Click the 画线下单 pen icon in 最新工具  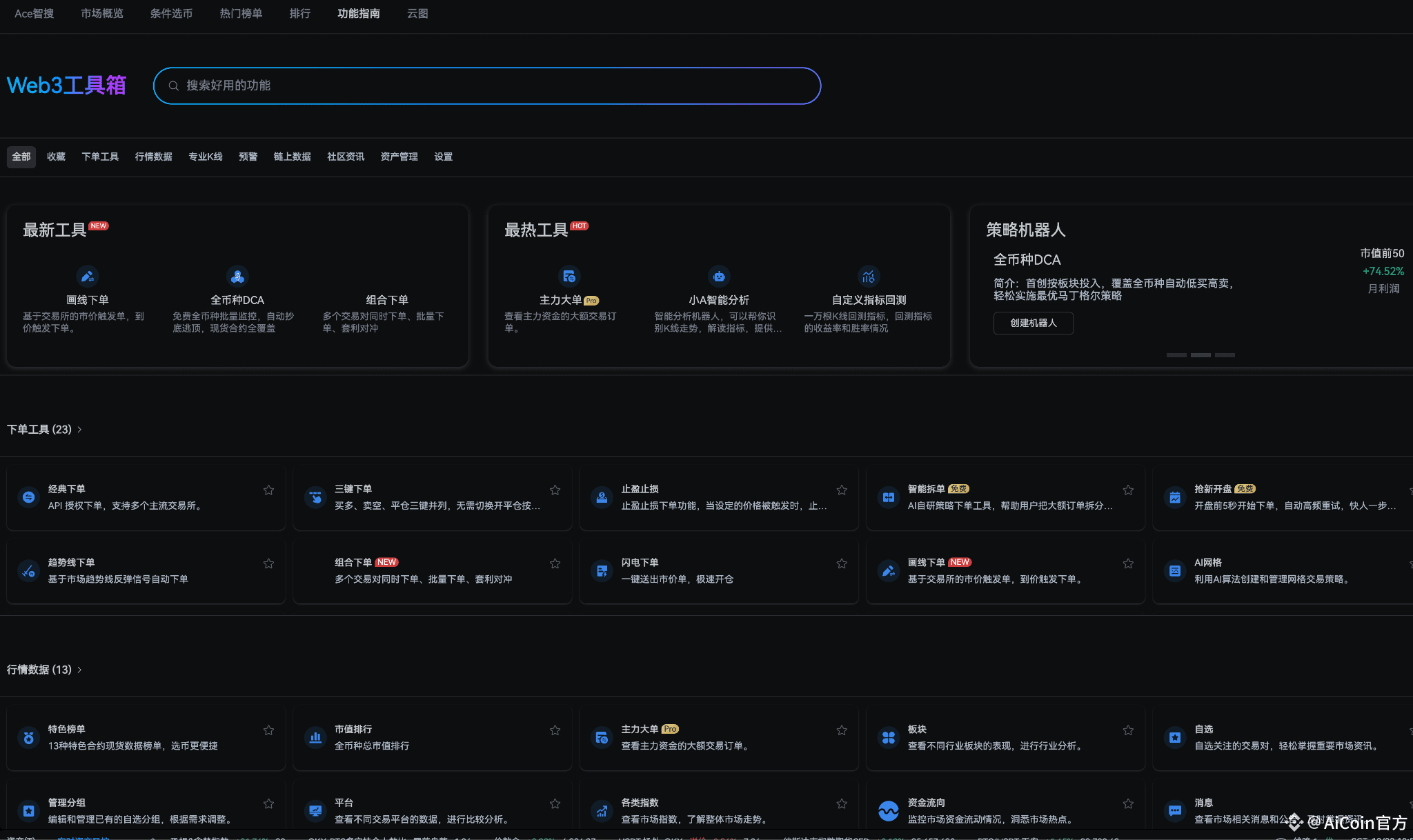pyautogui.click(x=87, y=277)
